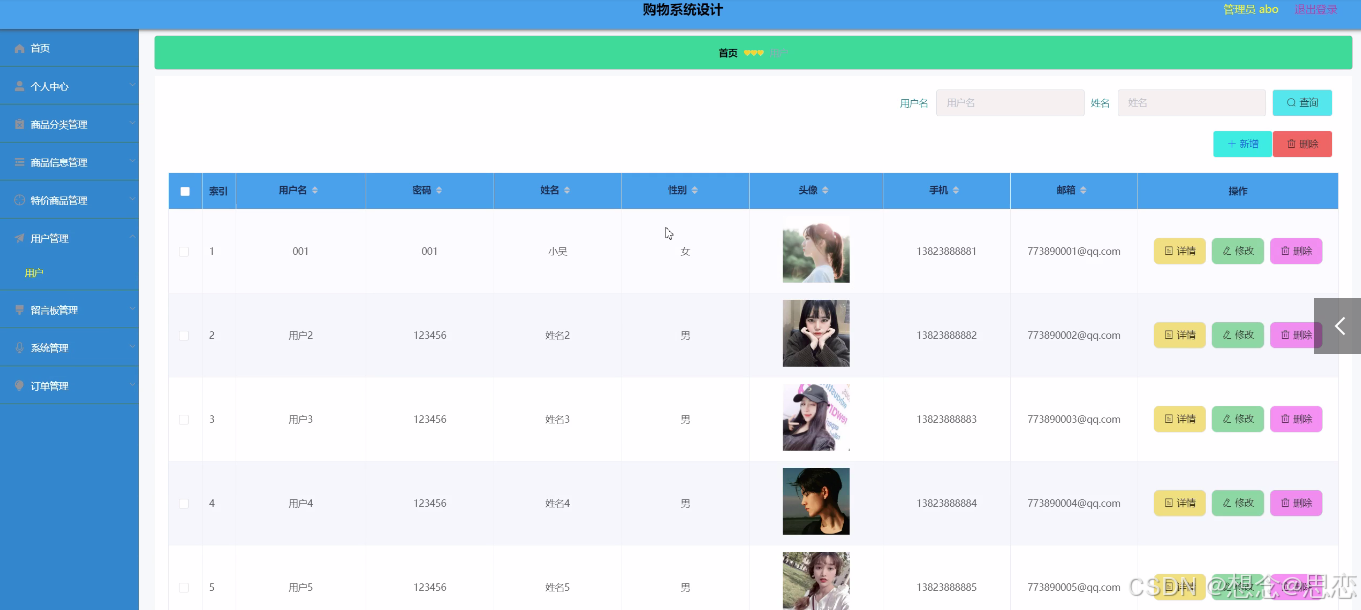Click the 新增 add button
The width and height of the screenshot is (1361, 610).
click(x=1242, y=144)
